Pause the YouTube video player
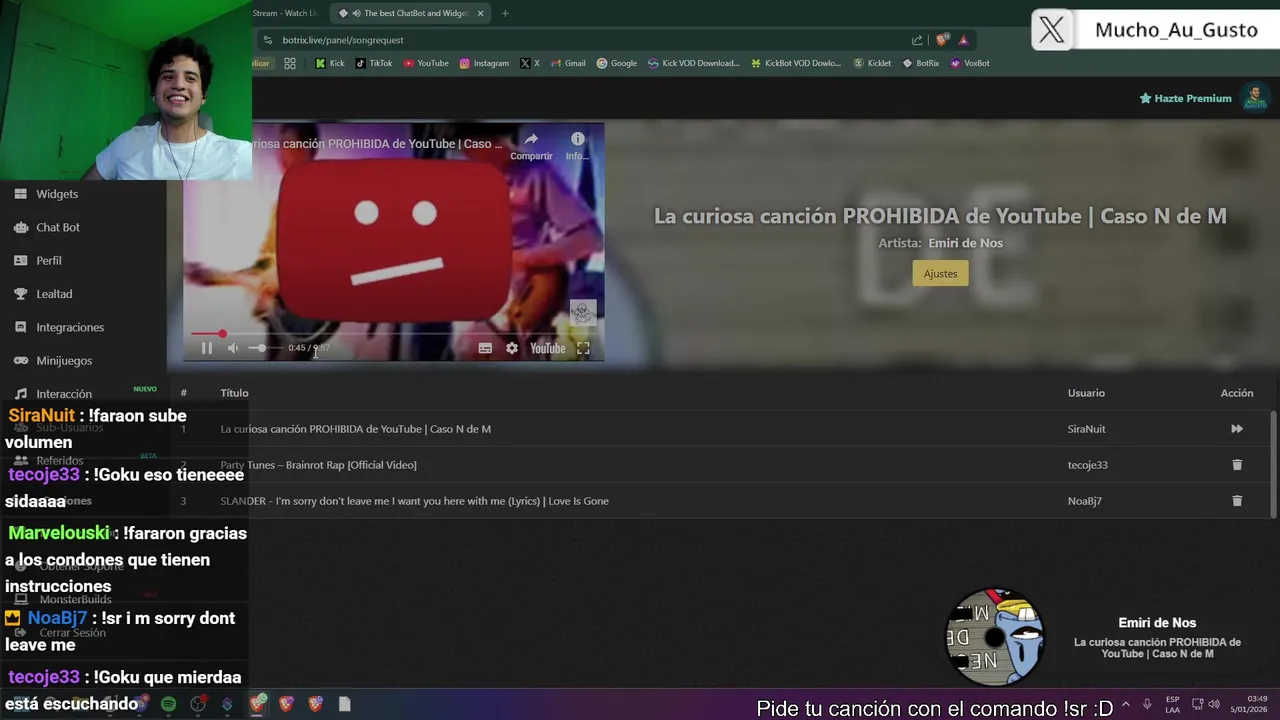 207,348
